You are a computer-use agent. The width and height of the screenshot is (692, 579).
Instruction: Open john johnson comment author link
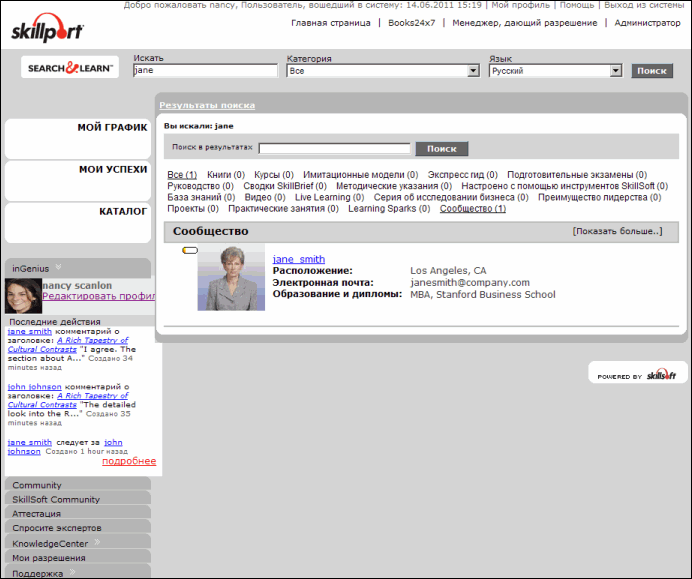(x=34, y=387)
